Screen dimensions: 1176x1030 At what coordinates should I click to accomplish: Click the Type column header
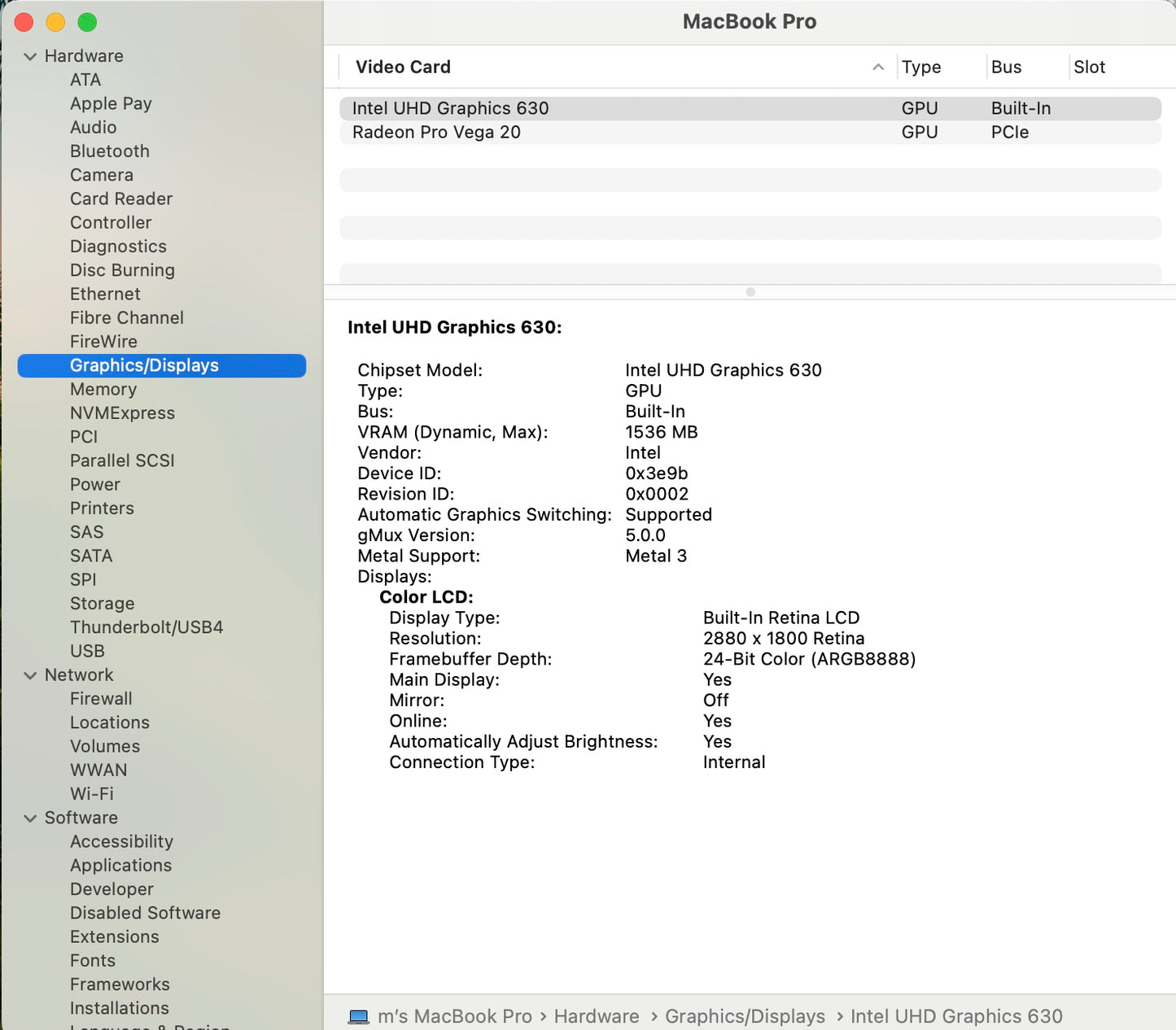tap(920, 67)
